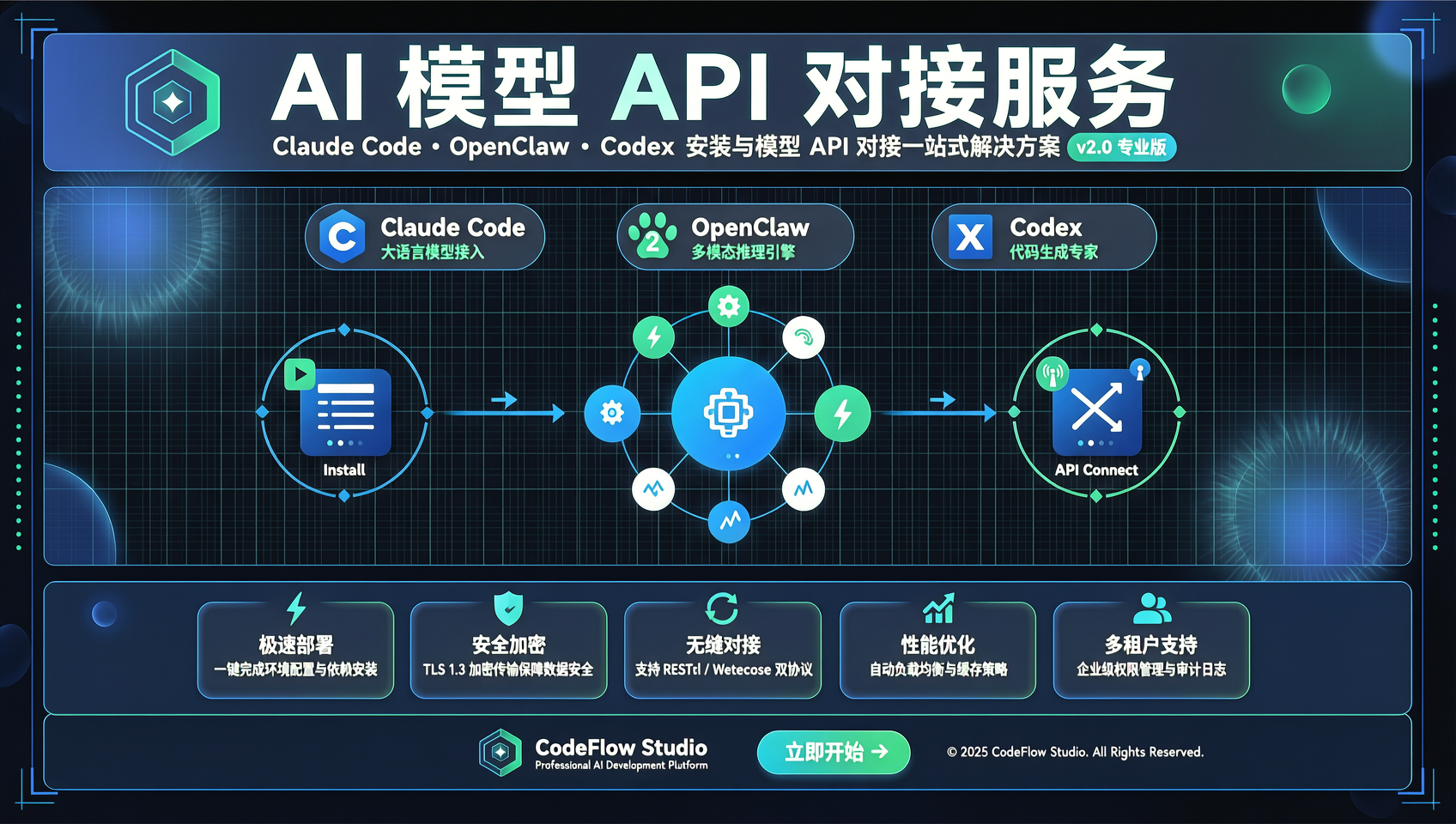Viewport: 1456px width, 824px height.
Task: Click the CodeFlow Studio hexagon logo in footer
Action: pos(500,753)
